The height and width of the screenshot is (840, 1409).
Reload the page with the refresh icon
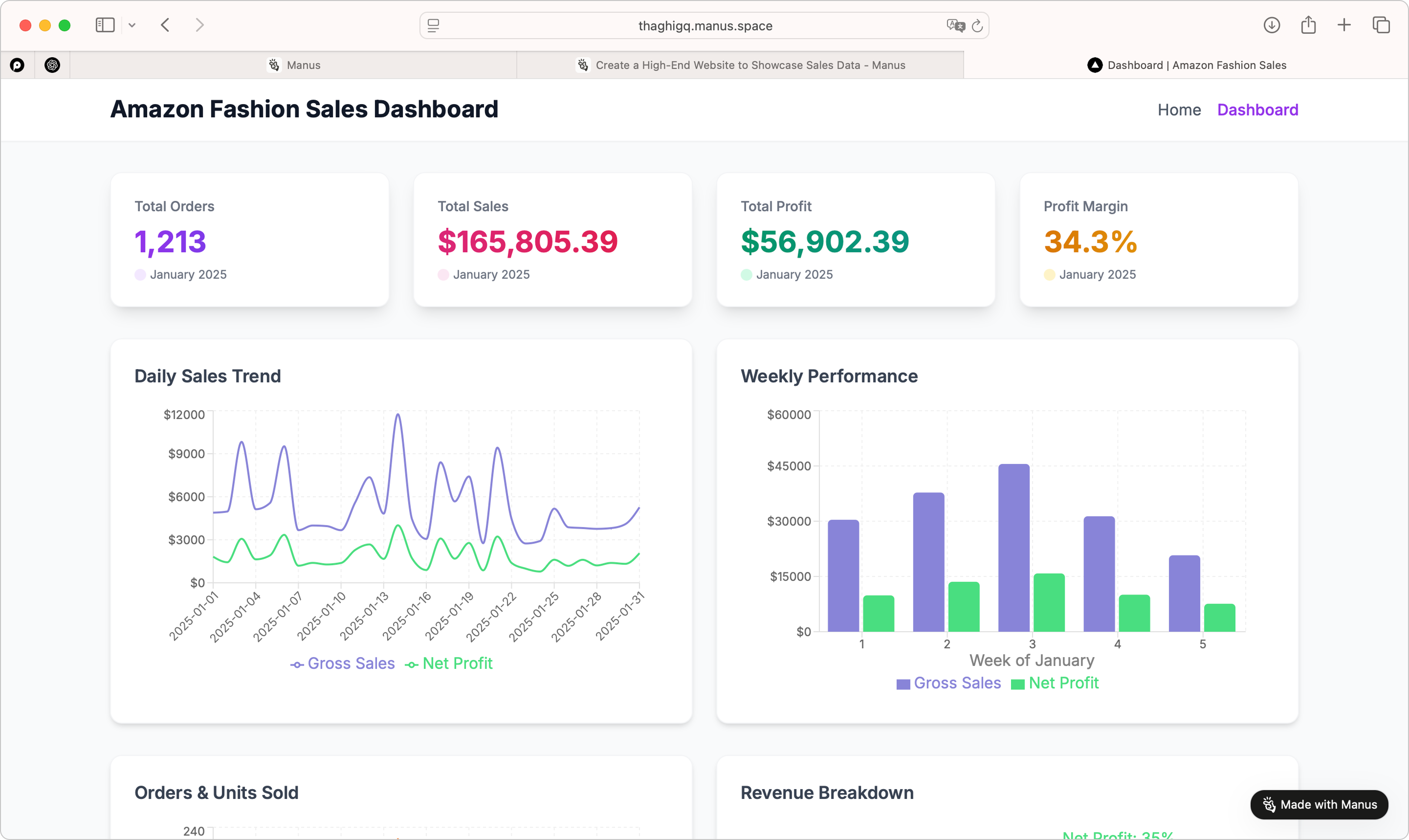click(x=977, y=25)
